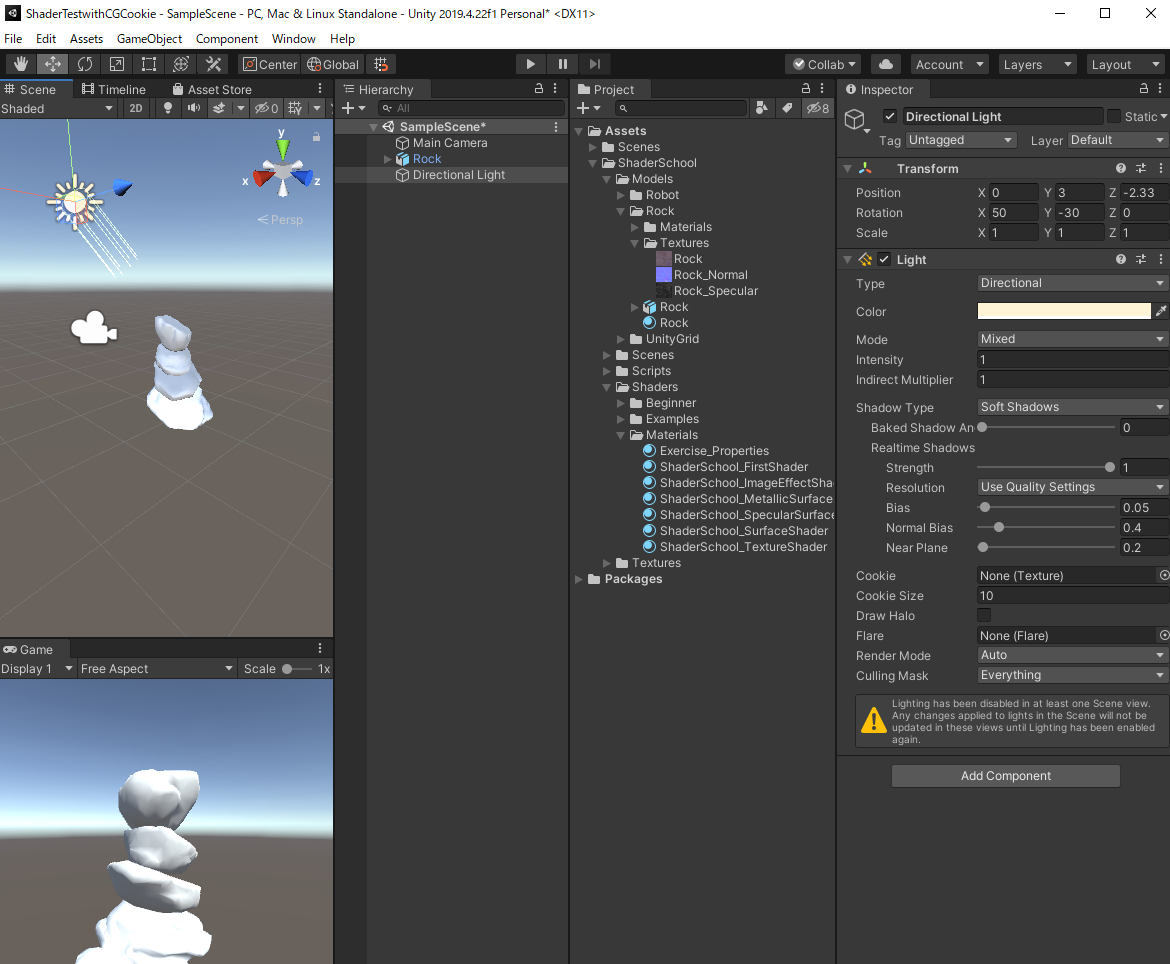Click the Pause button
Viewport: 1170px width, 964px height.
(563, 64)
